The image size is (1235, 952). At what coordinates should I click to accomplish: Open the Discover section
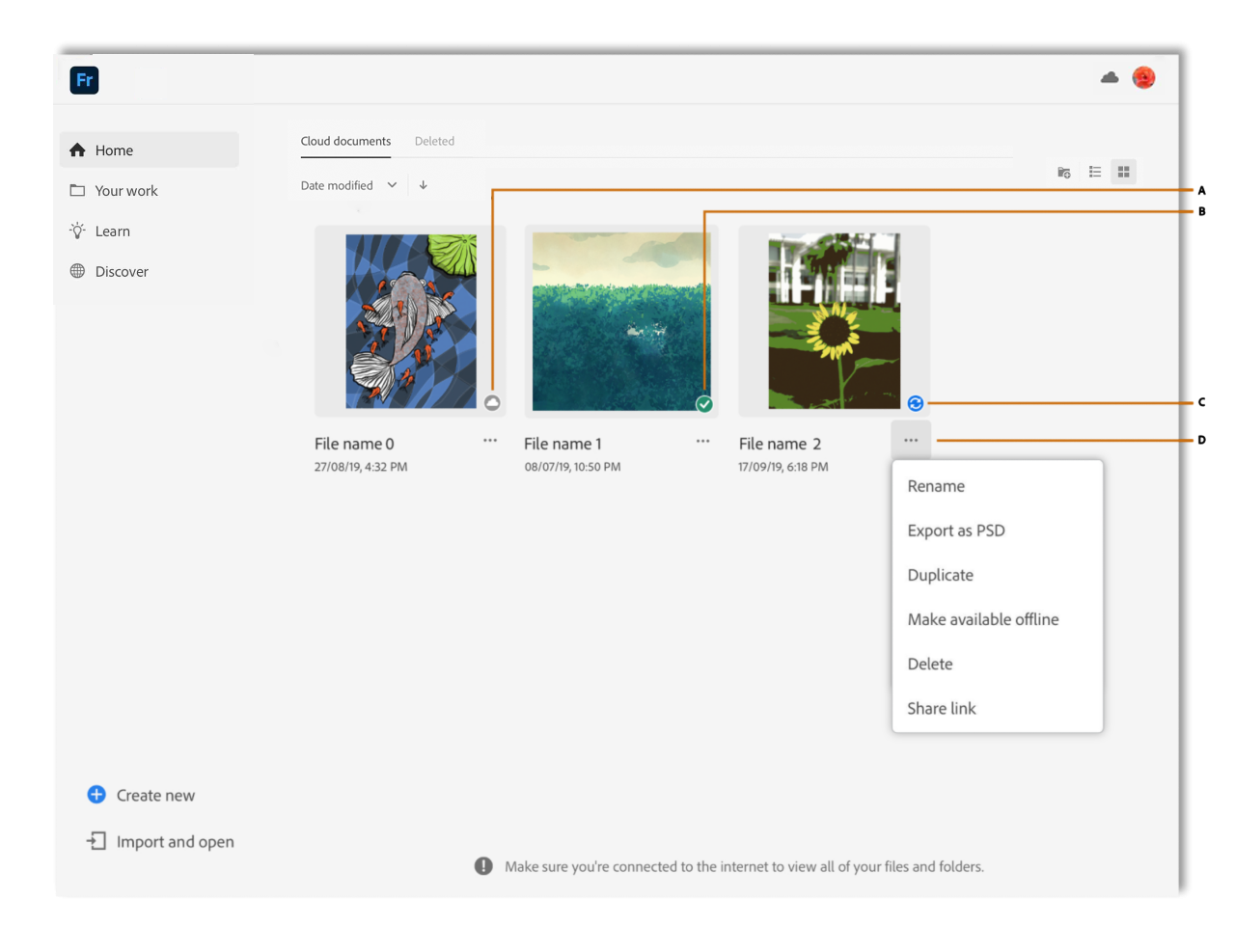[x=109, y=272]
